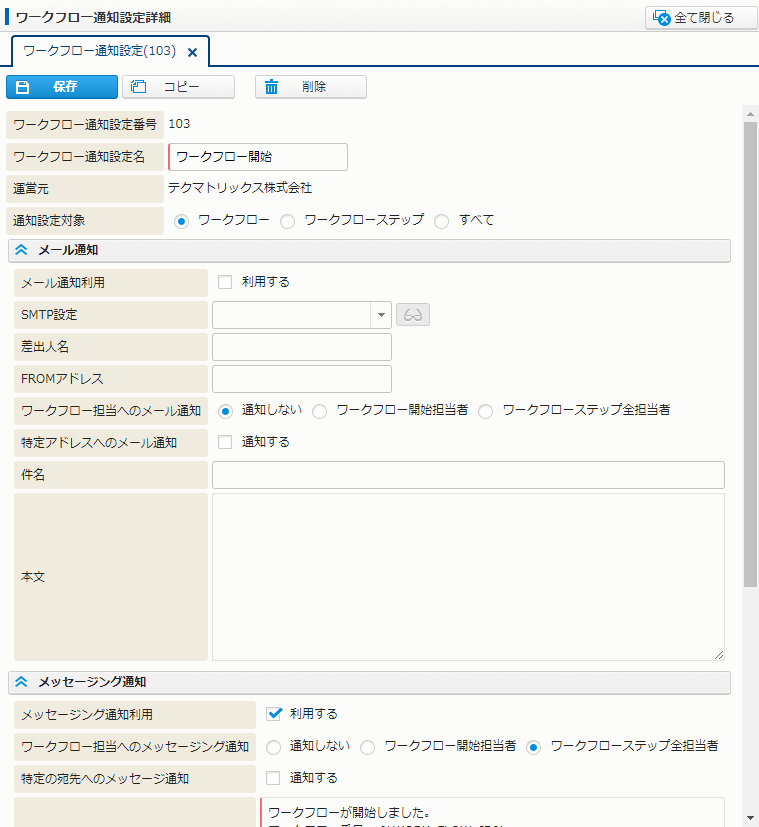Screen dimensions: 759x827
Task: Click the vertical scrollbar thumb
Action: pyautogui.click(x=750, y=350)
